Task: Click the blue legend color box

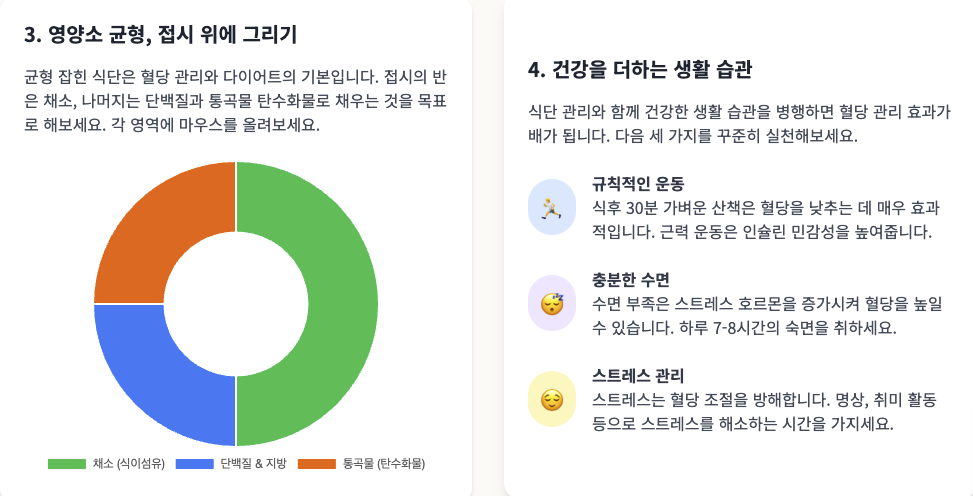Action: 195,464
